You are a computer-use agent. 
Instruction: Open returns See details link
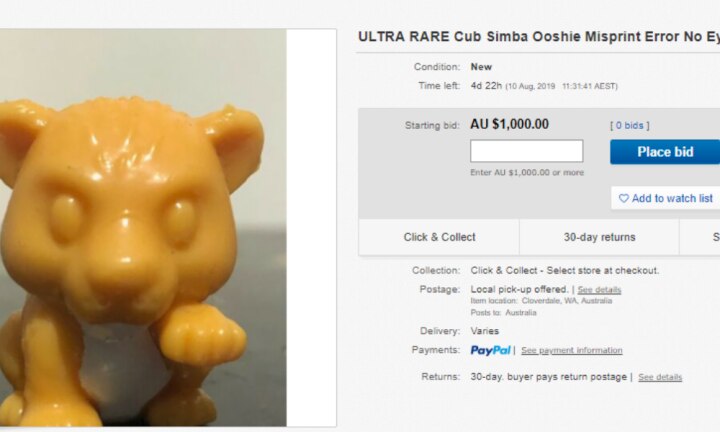(660, 377)
